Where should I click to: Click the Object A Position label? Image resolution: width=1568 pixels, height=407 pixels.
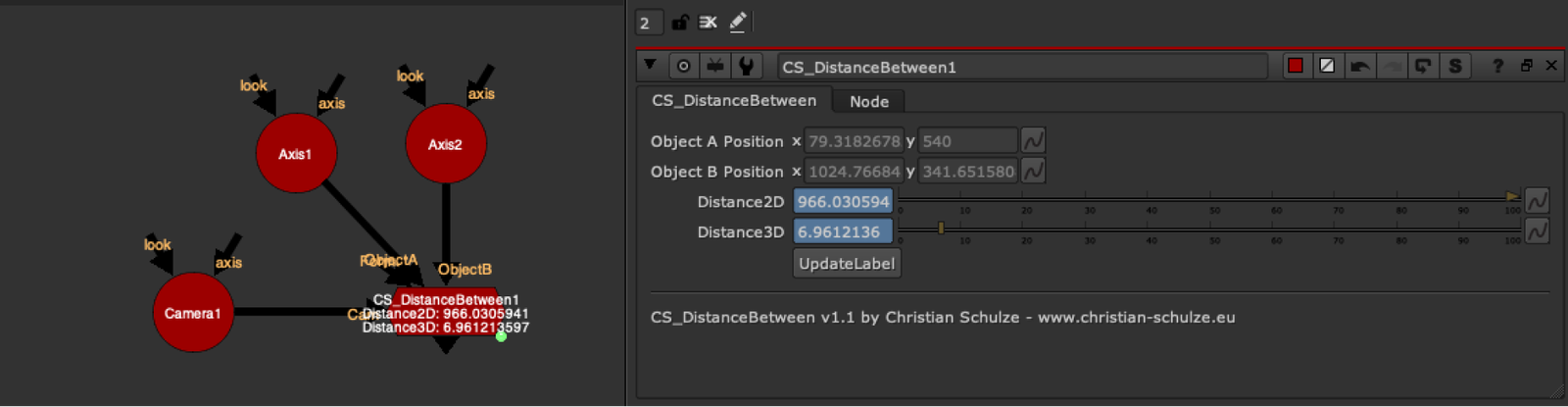coord(717,141)
